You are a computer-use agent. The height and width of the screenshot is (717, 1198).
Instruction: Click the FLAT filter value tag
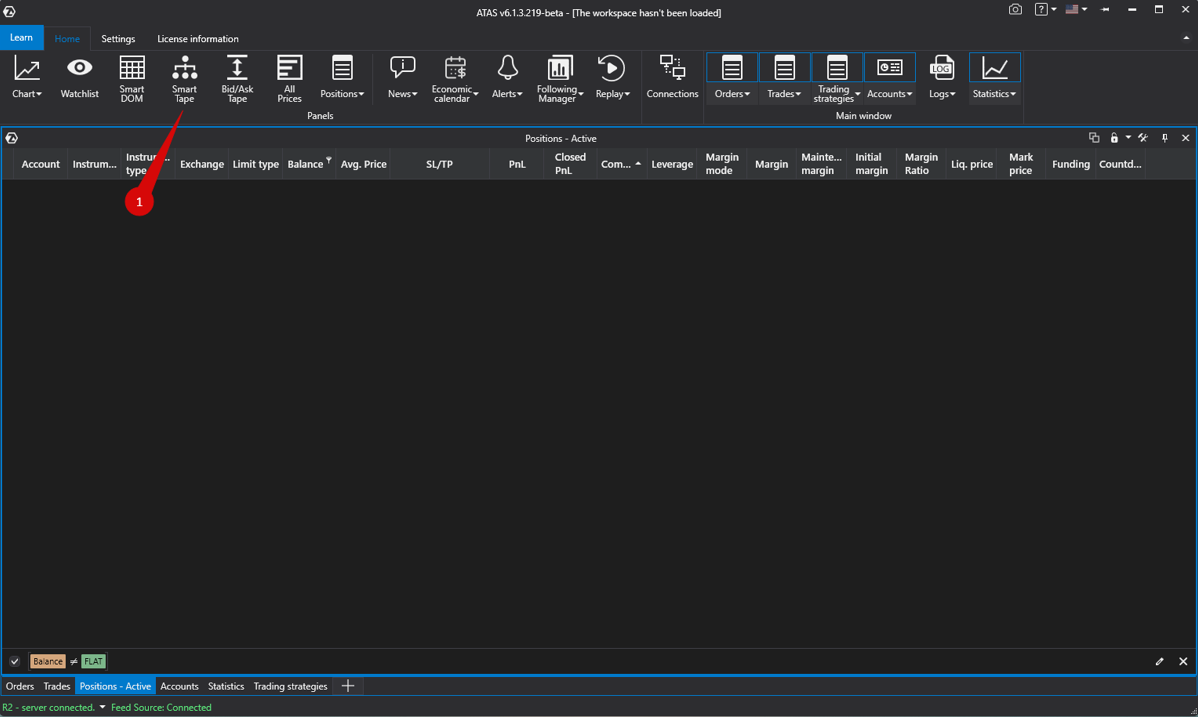[93, 661]
